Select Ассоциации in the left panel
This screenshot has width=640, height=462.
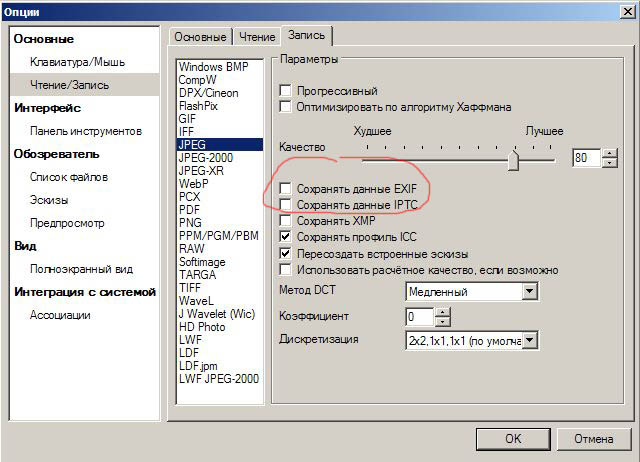pyautogui.click(x=60, y=315)
